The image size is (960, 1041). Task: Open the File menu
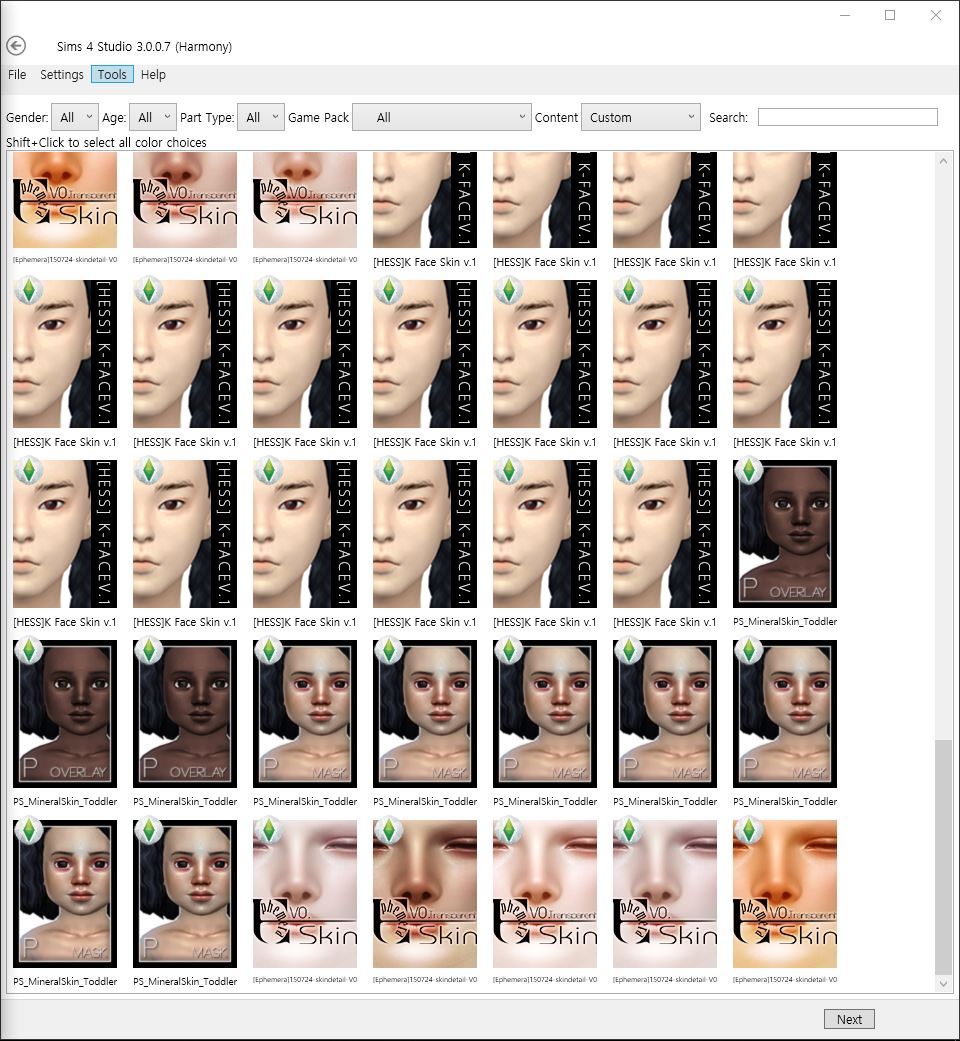point(17,75)
